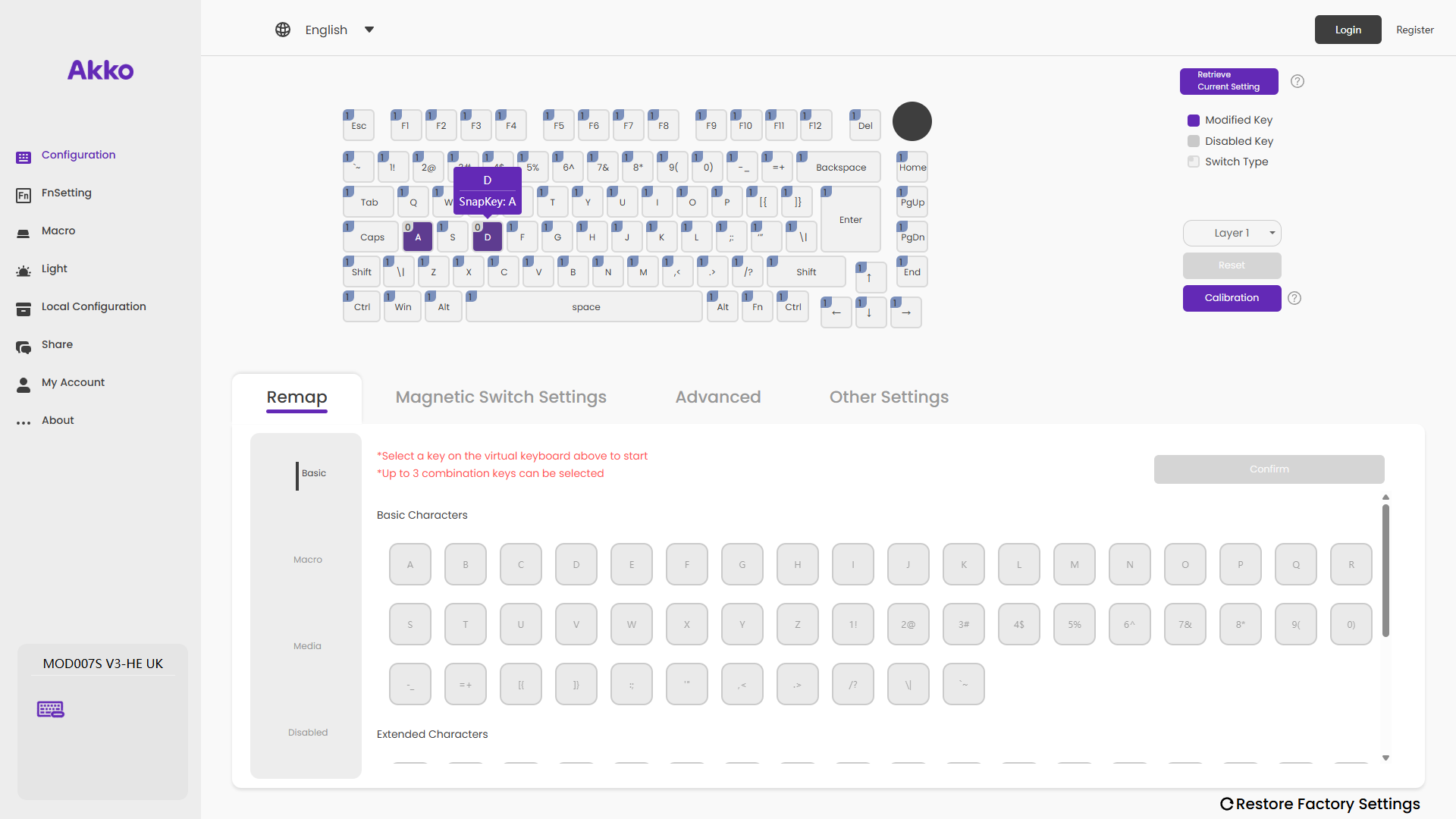
Task: Open FnSetting via its Fn icon
Action: pos(24,196)
